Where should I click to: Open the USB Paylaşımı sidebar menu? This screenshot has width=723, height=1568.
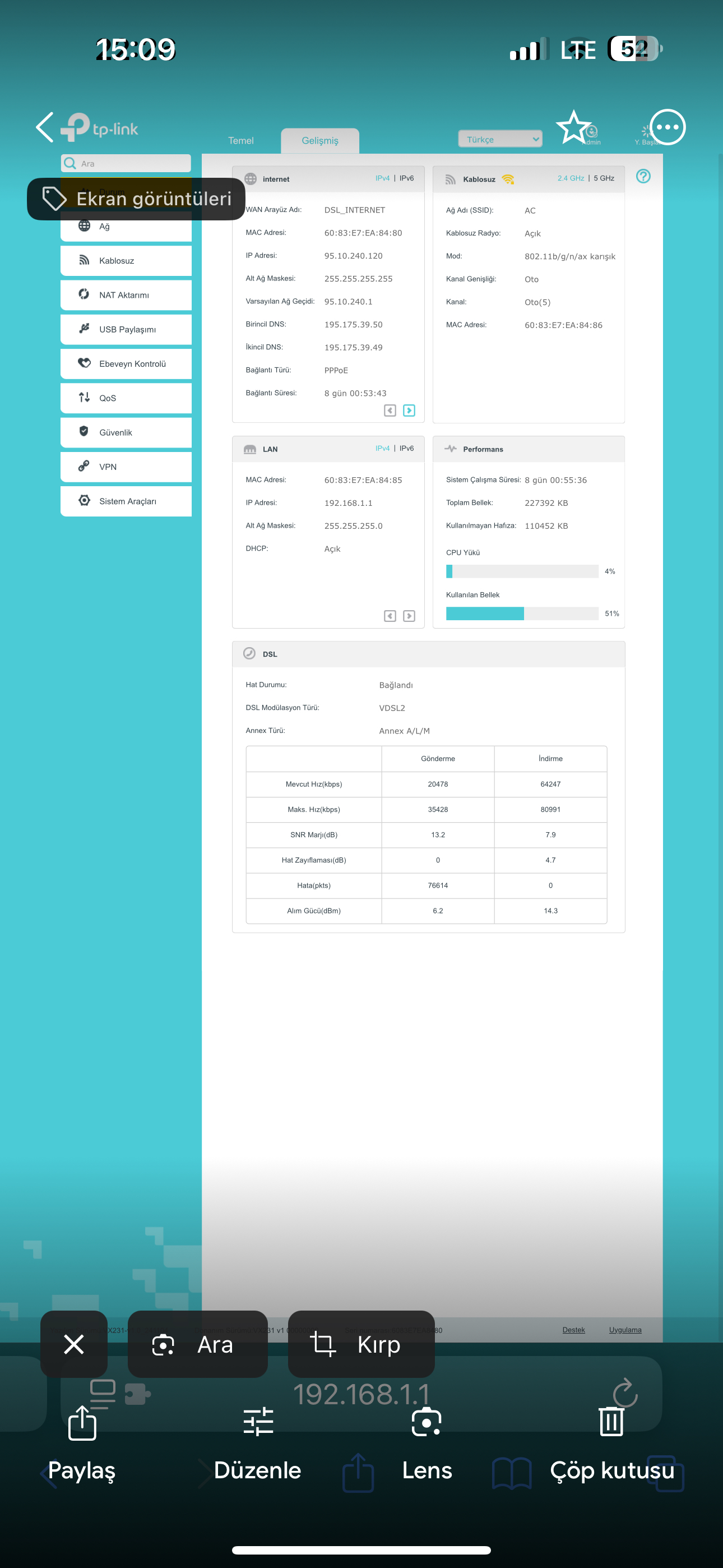(x=126, y=329)
